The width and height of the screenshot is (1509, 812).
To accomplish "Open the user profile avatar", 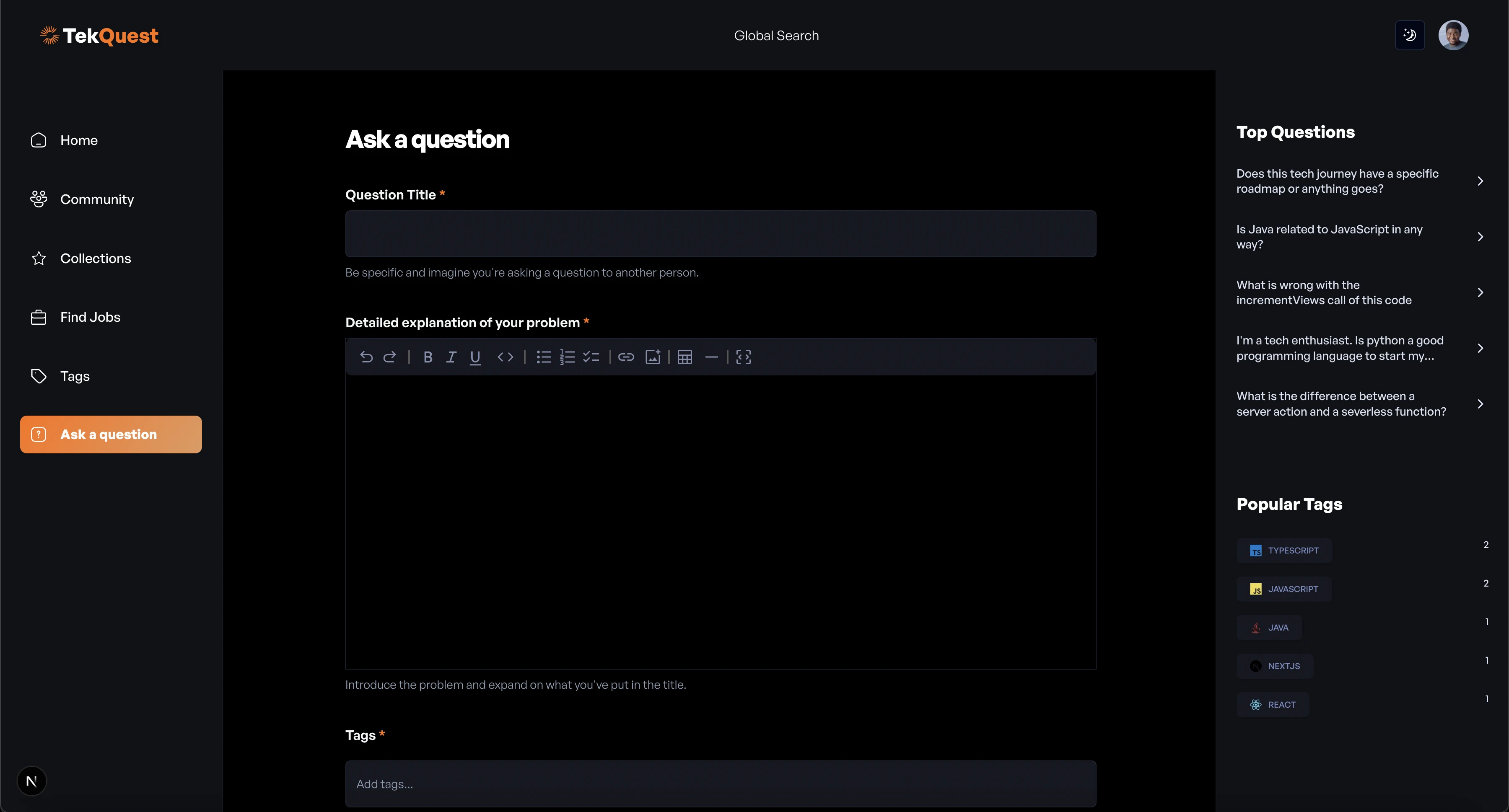I will click(x=1453, y=35).
